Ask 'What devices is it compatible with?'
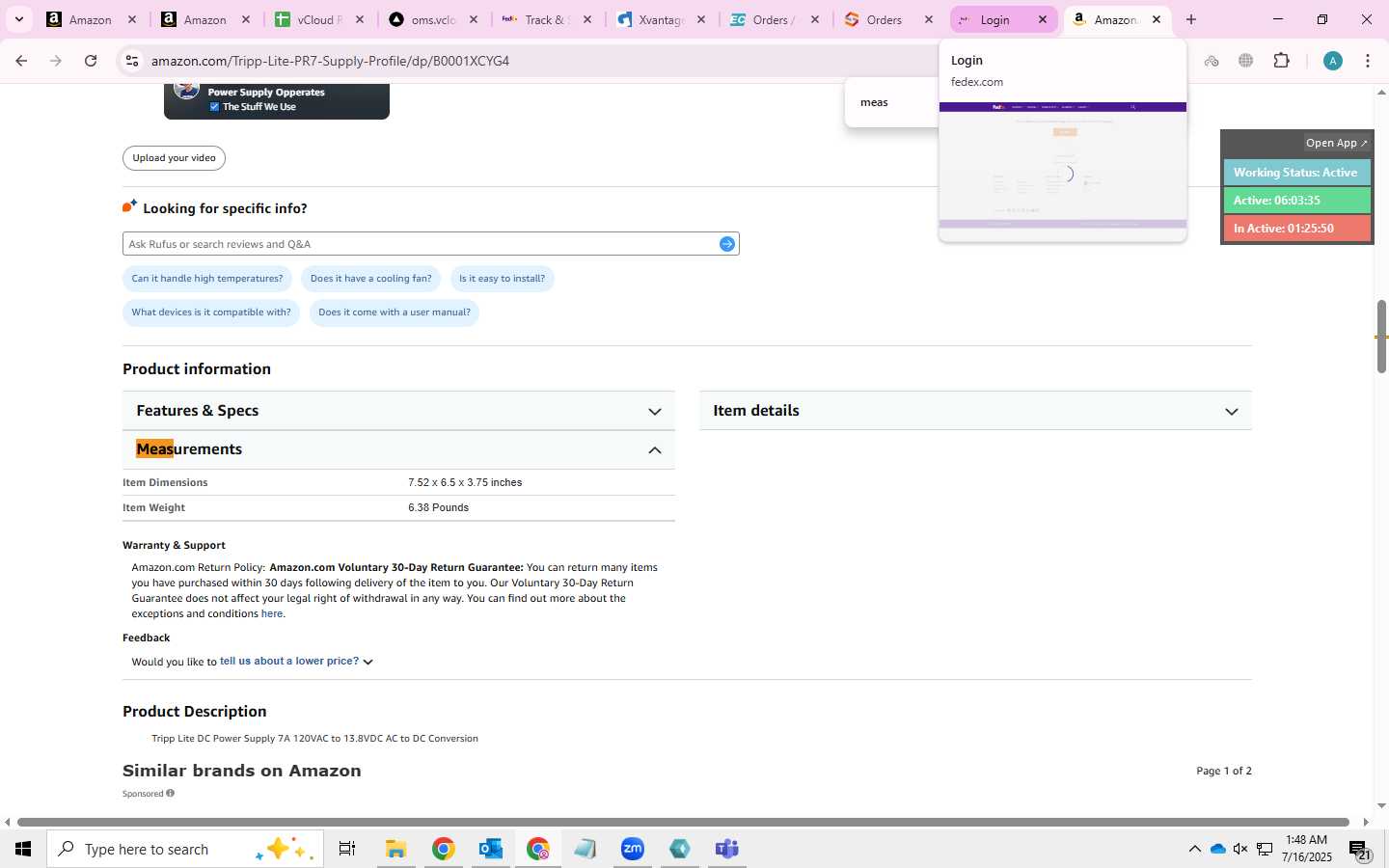This screenshot has height=868, width=1389. coord(211,312)
